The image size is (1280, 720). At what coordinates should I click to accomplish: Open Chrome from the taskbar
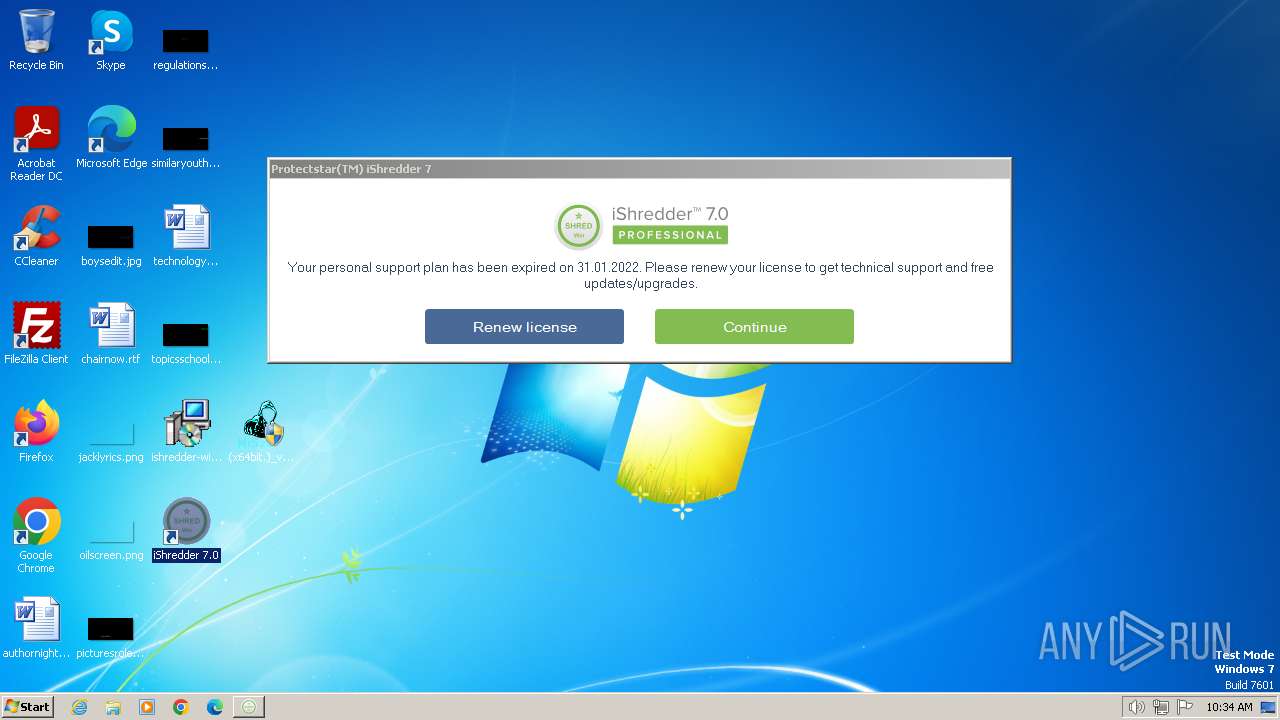point(181,707)
